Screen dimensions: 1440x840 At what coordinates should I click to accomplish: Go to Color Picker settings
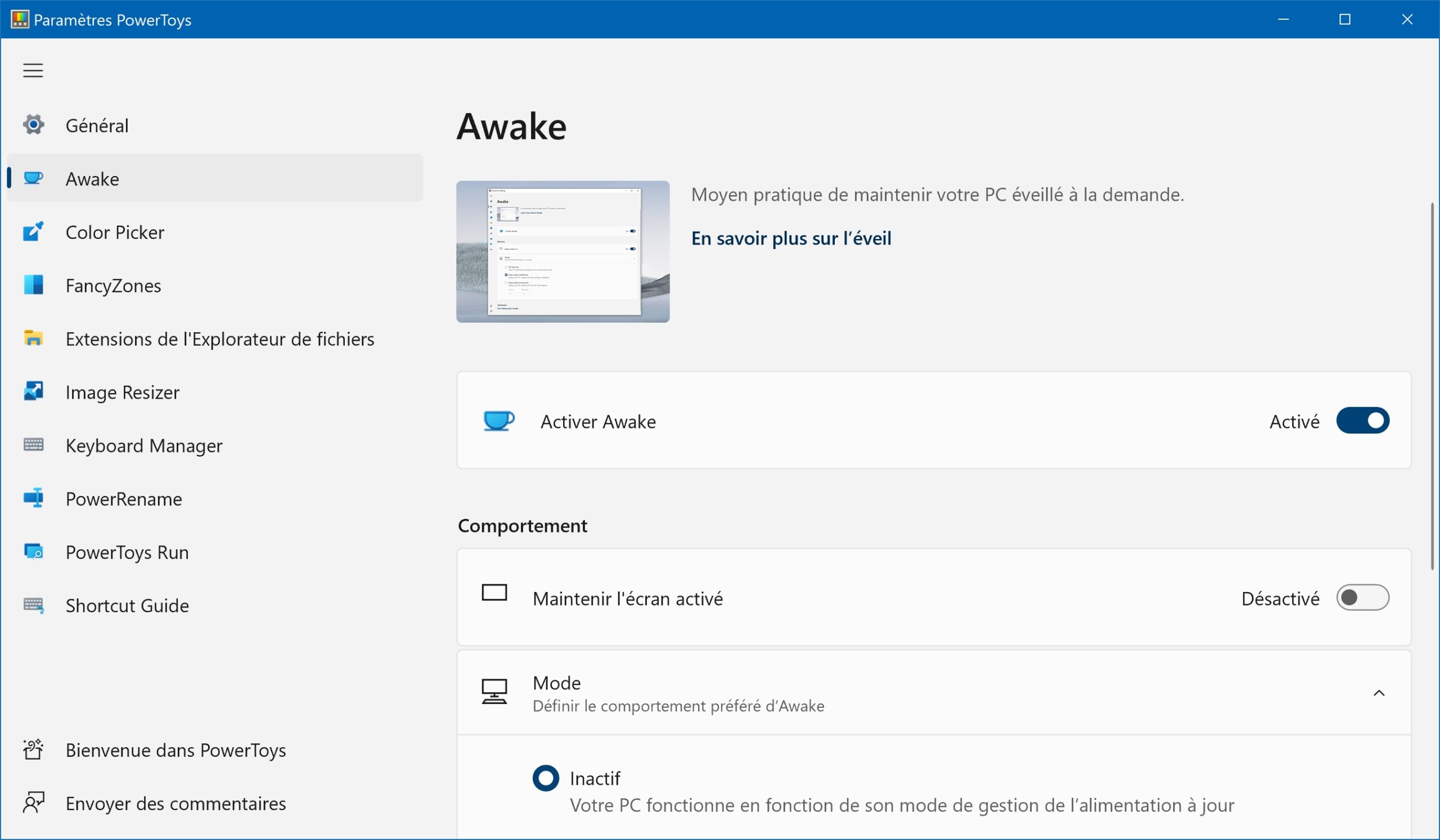click(215, 232)
